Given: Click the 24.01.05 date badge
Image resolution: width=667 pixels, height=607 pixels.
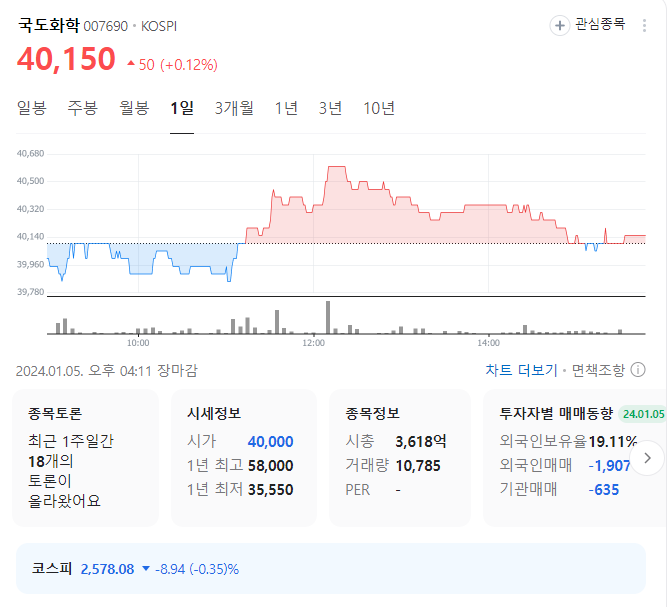Looking at the screenshot, I should [x=643, y=414].
